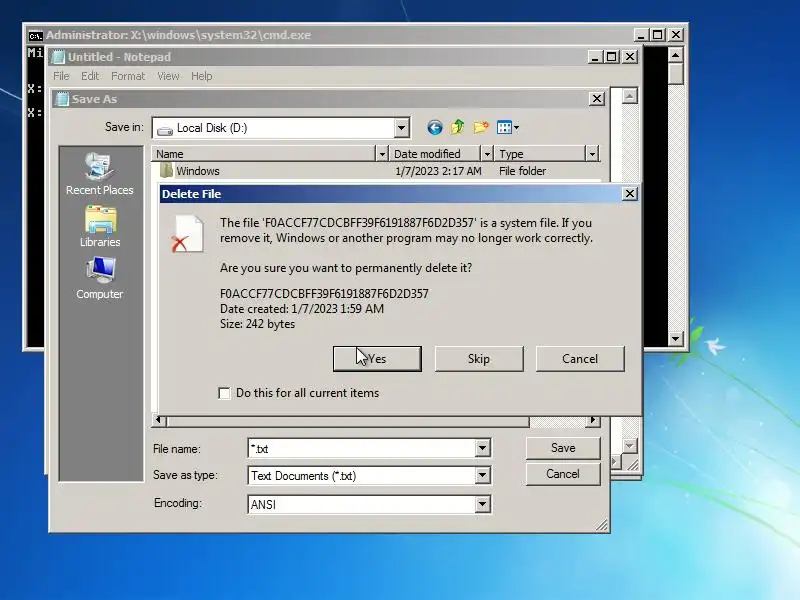Viewport: 800px width, 600px height.
Task: Click the file list horizontal scrollbar track
Action: (557, 421)
